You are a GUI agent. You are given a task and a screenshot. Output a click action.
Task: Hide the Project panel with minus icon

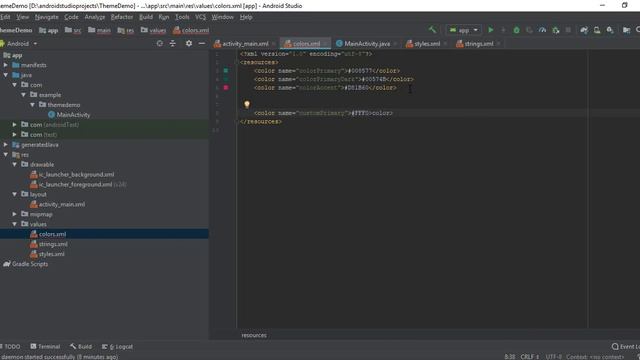click(x=202, y=43)
